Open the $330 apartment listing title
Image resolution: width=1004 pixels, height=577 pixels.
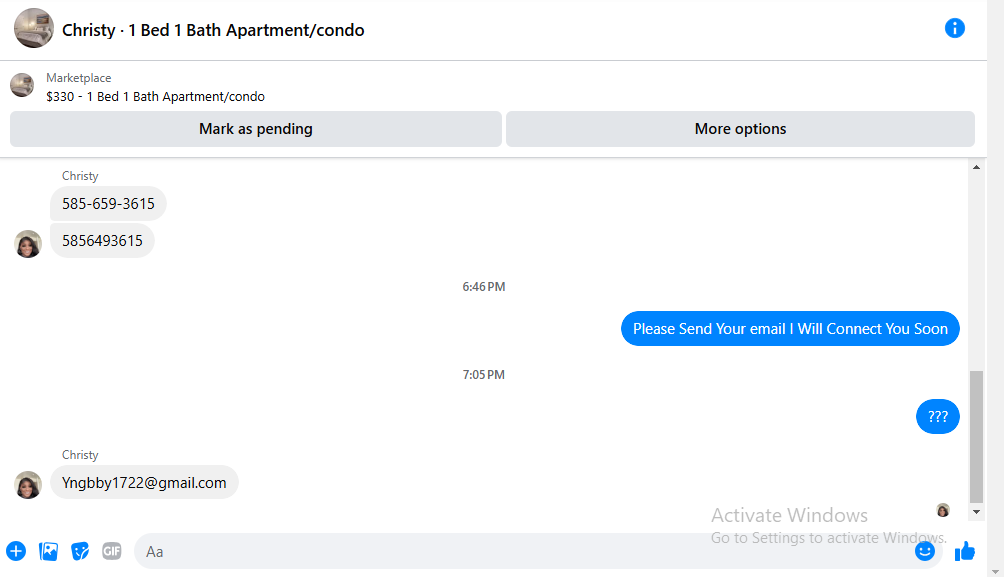(x=156, y=97)
